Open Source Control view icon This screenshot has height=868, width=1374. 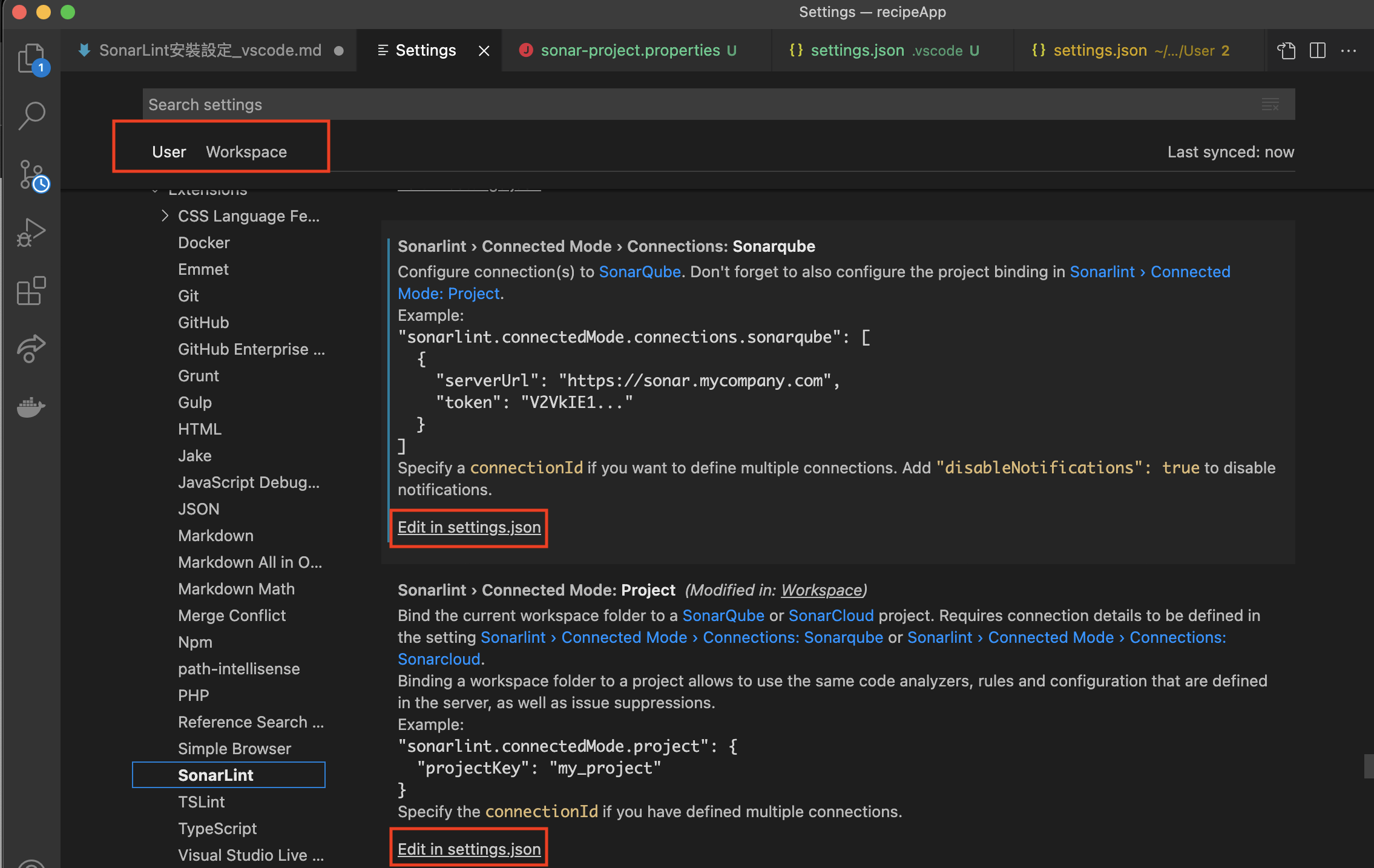pyautogui.click(x=31, y=174)
